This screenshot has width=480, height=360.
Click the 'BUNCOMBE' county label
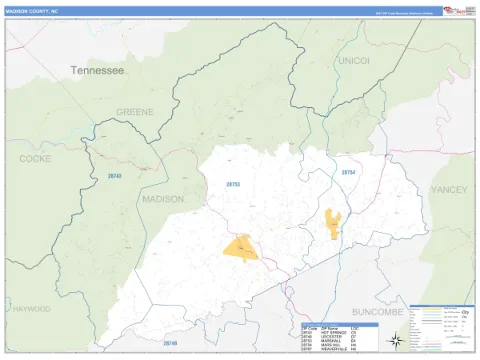(378, 312)
